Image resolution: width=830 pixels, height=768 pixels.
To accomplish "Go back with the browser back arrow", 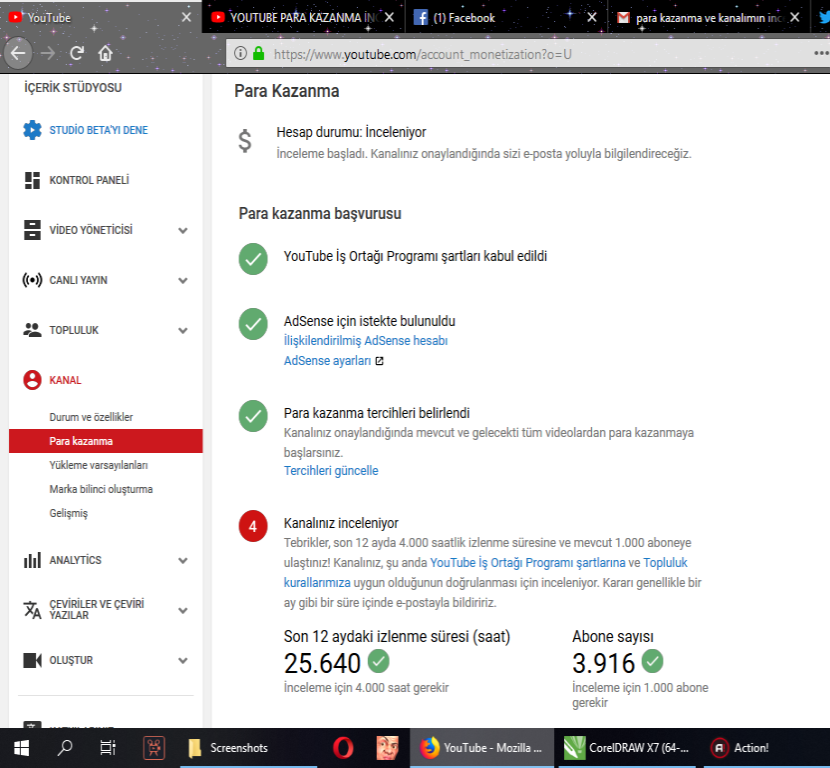I will tap(18, 53).
